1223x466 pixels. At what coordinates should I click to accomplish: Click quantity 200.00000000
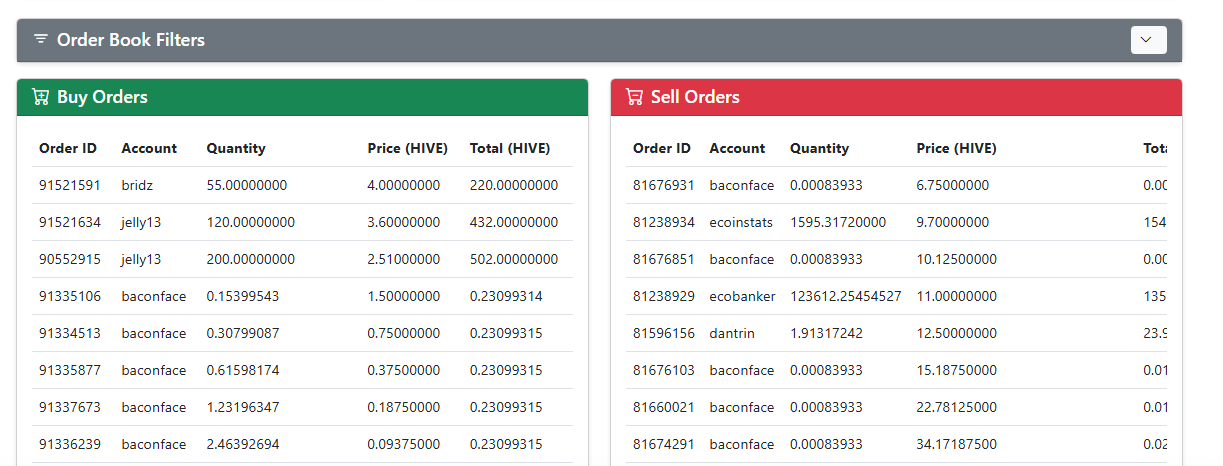(251, 259)
